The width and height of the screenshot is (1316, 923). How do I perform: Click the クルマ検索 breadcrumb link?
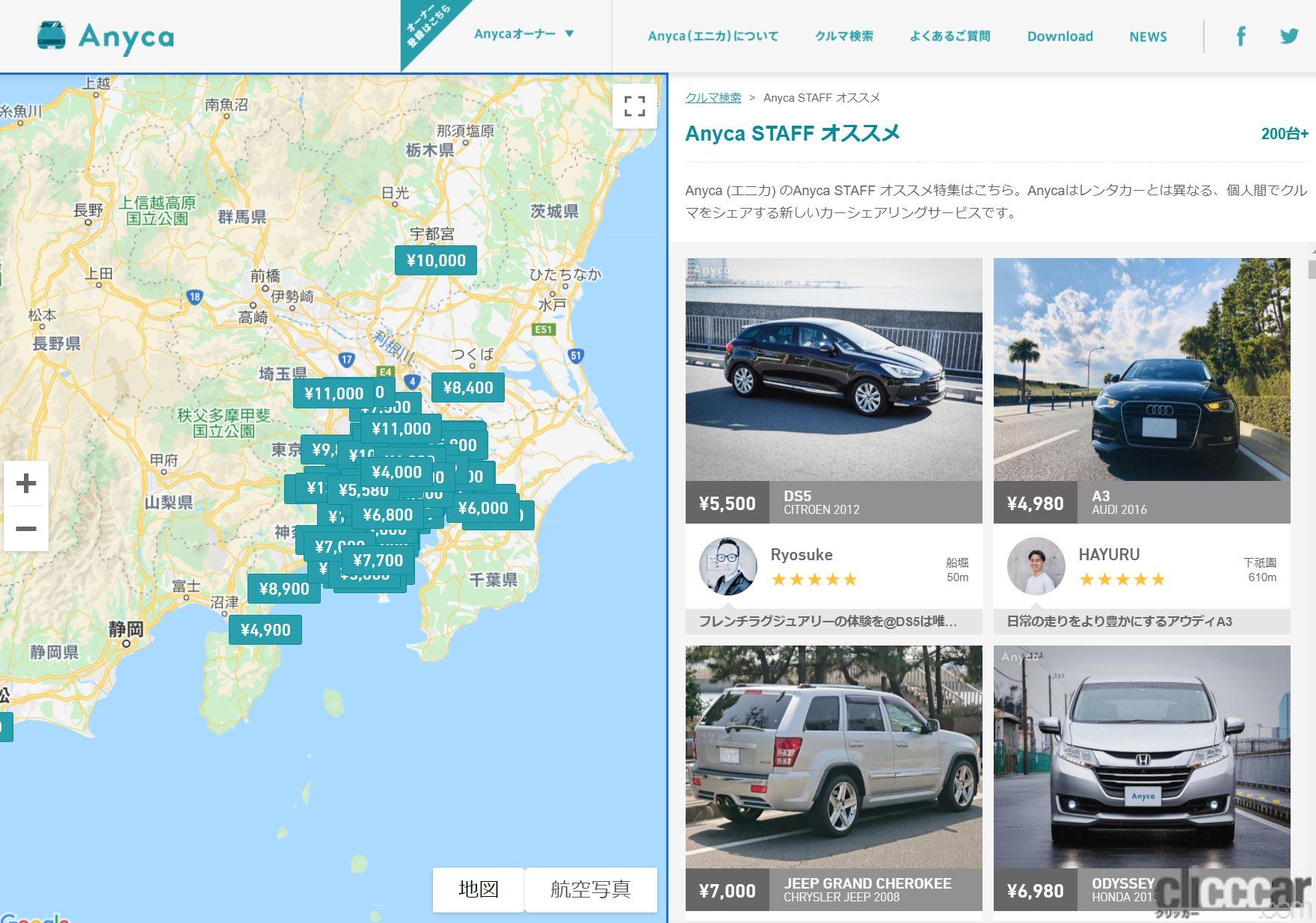point(713,97)
